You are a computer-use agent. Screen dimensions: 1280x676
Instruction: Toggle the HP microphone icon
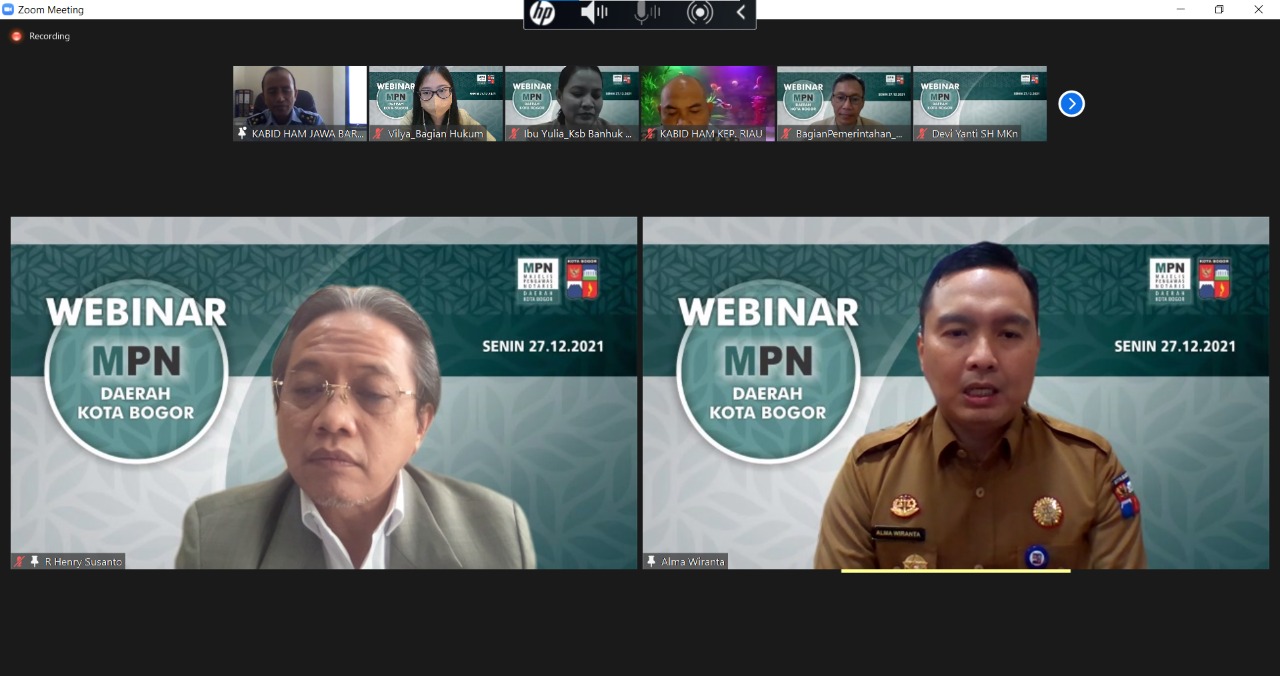(x=647, y=13)
